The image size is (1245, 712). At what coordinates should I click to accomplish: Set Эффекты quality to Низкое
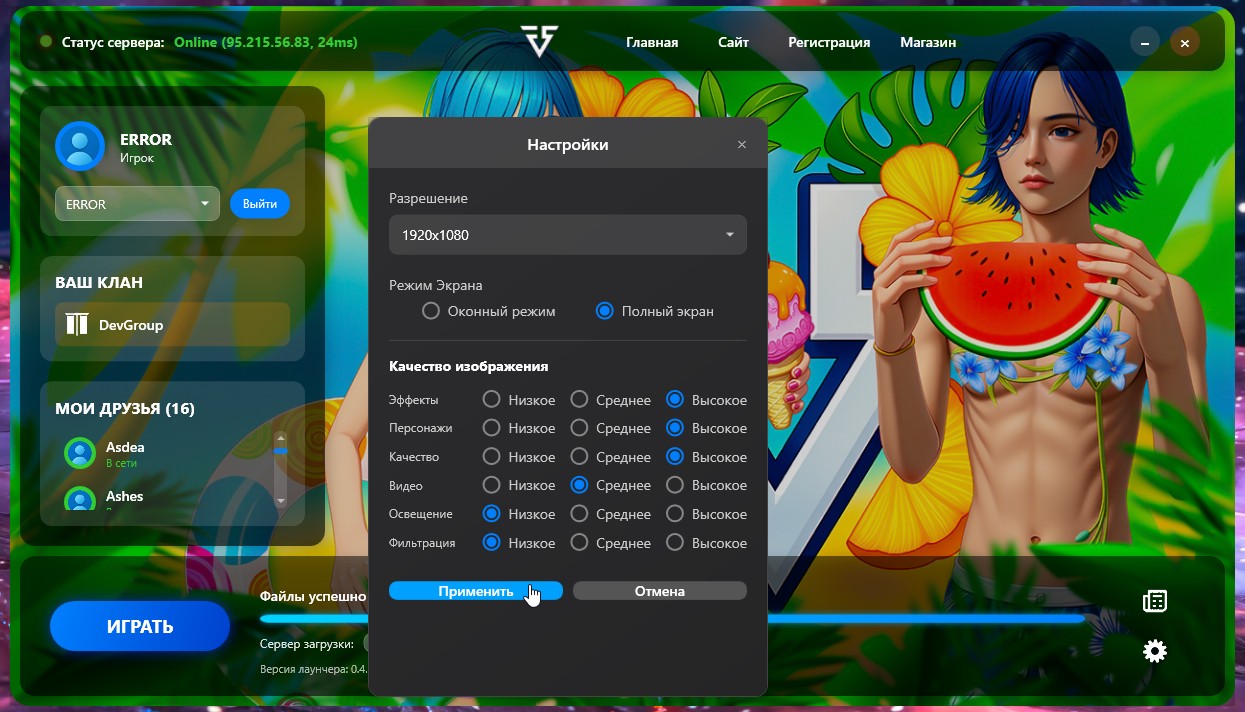point(491,400)
